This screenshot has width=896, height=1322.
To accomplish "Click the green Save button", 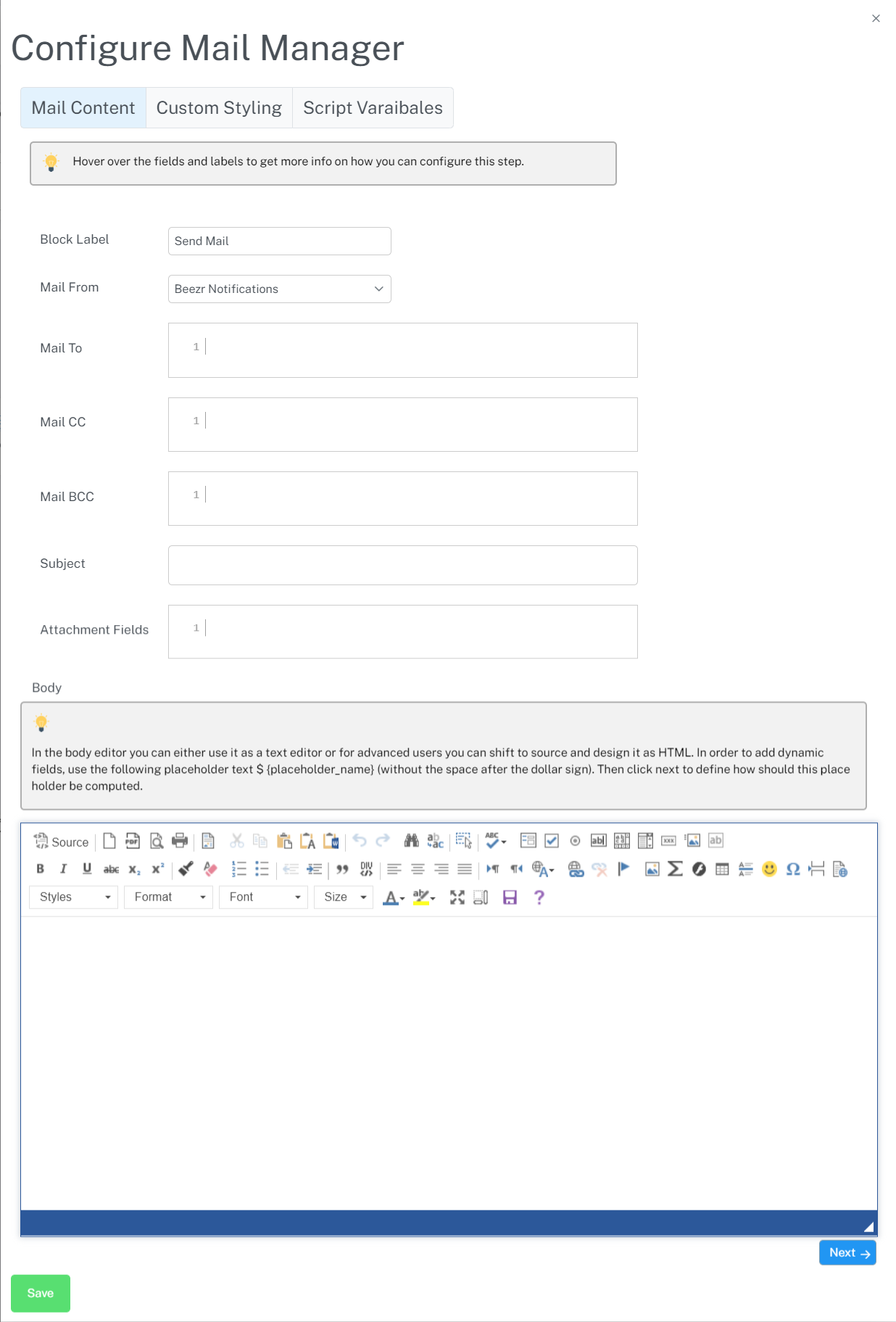I will (x=41, y=1293).
